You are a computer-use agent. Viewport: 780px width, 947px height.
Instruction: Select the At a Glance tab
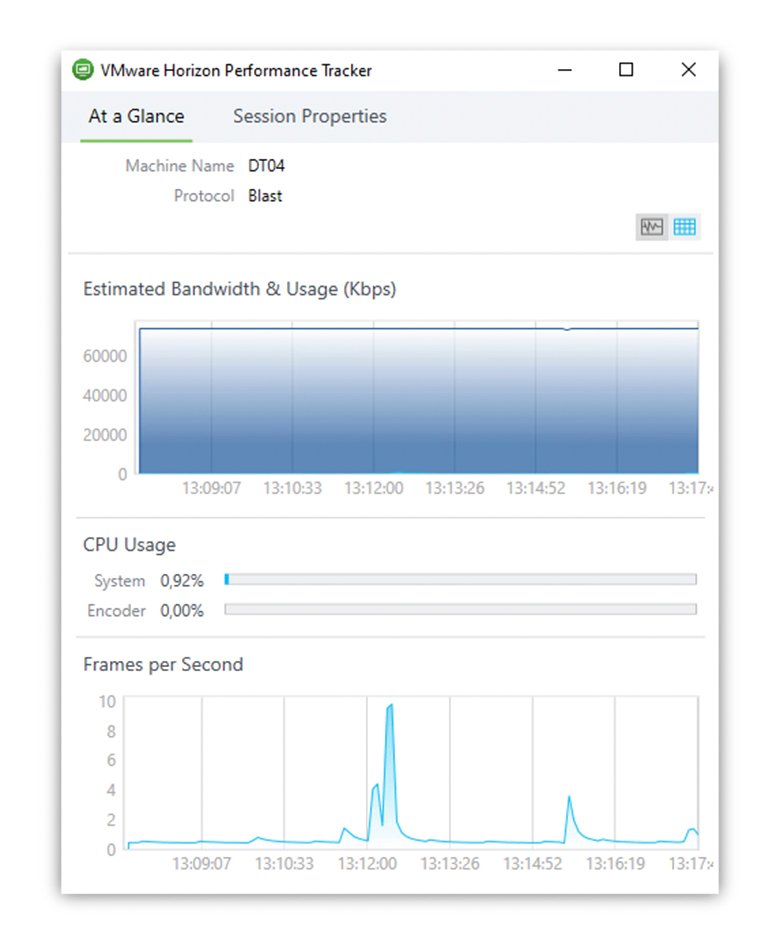135,116
